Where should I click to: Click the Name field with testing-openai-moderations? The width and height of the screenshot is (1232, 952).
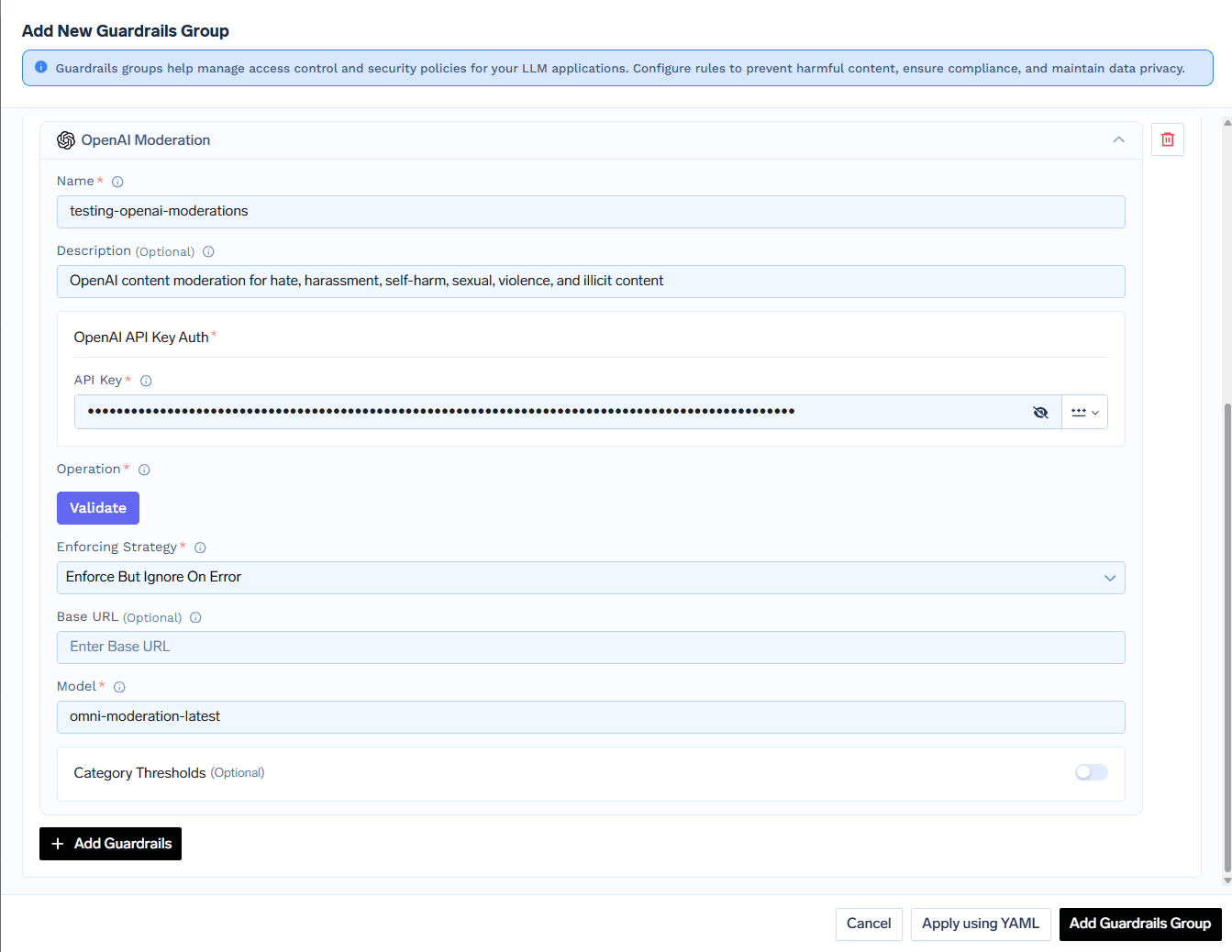coord(591,212)
